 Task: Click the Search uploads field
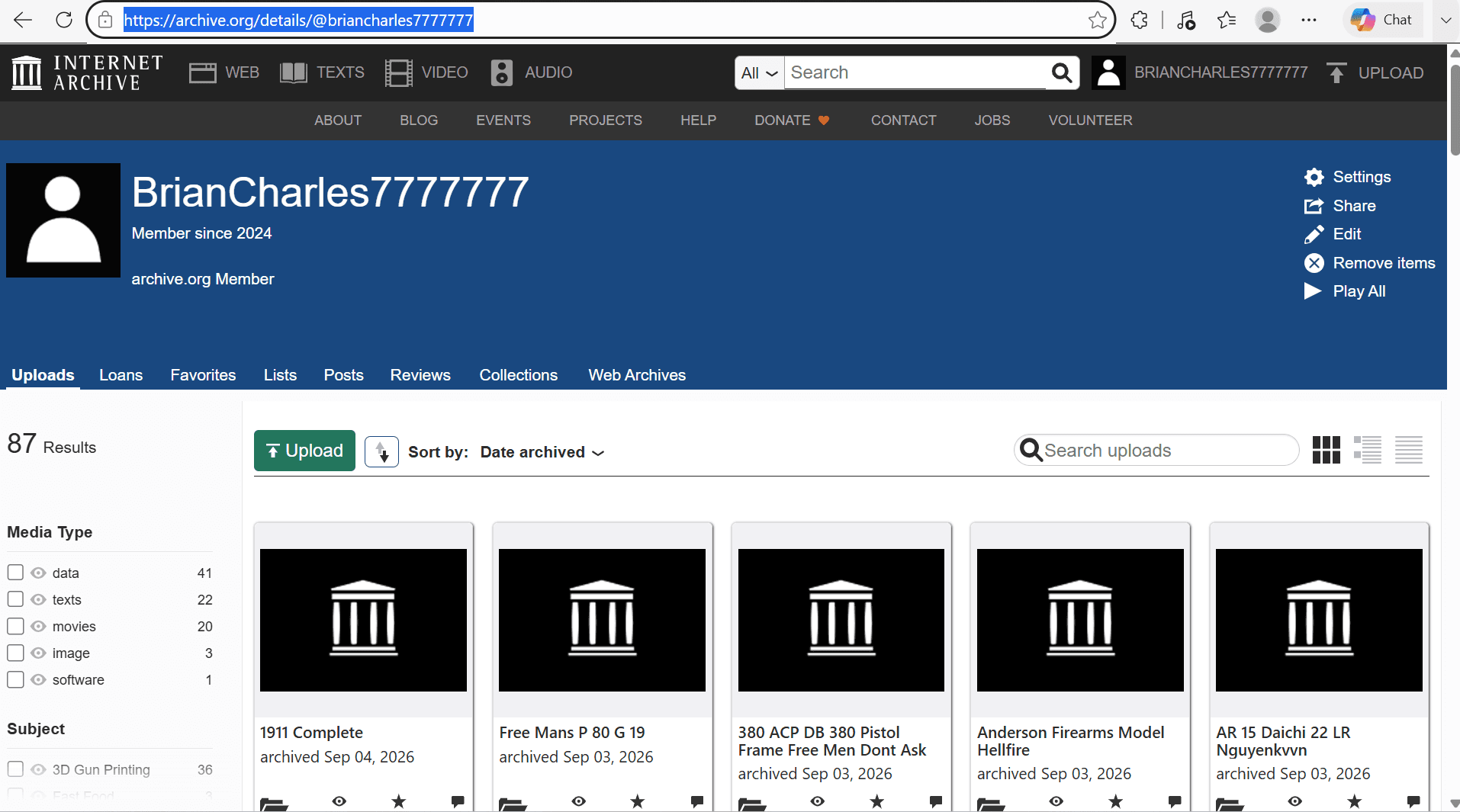click(x=1156, y=450)
